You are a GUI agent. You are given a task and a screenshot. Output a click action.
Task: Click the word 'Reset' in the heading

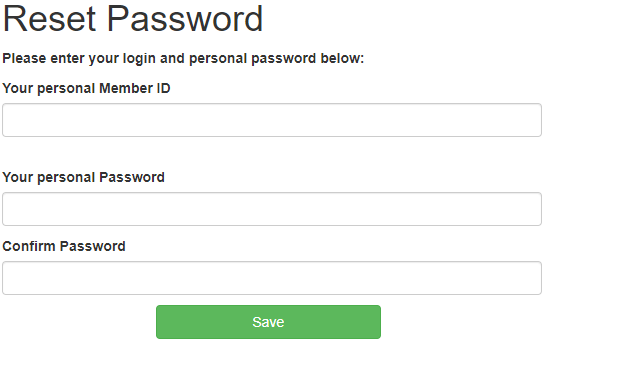49,19
